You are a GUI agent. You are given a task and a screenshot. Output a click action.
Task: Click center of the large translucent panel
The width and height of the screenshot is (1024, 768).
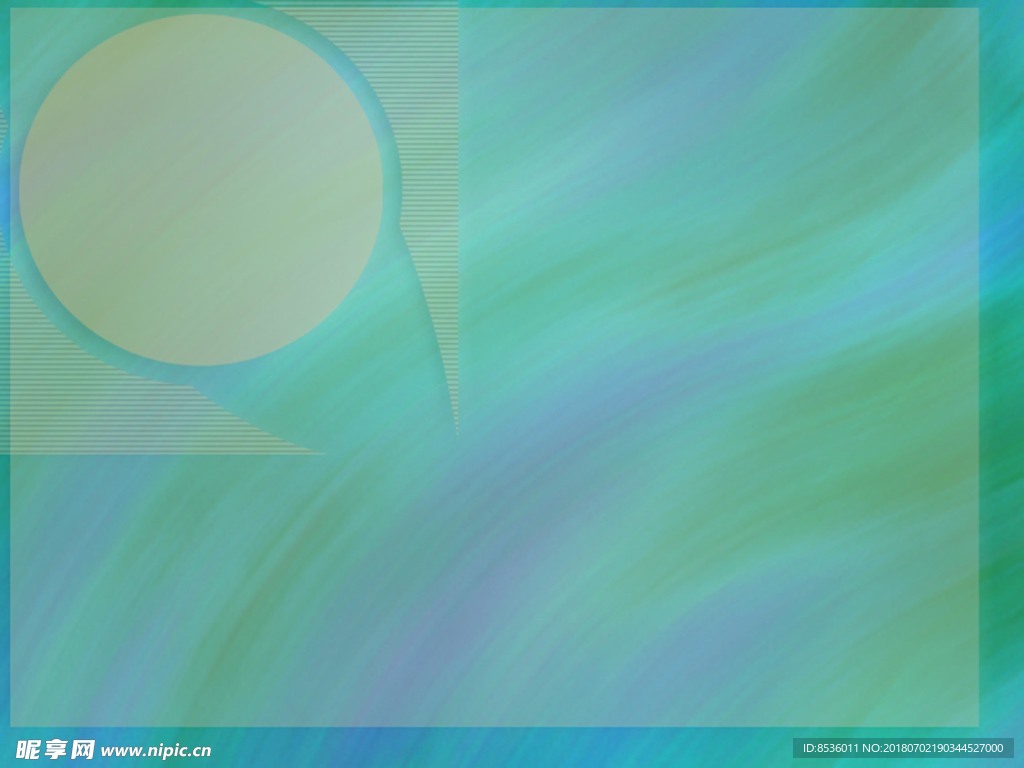pyautogui.click(x=495, y=368)
